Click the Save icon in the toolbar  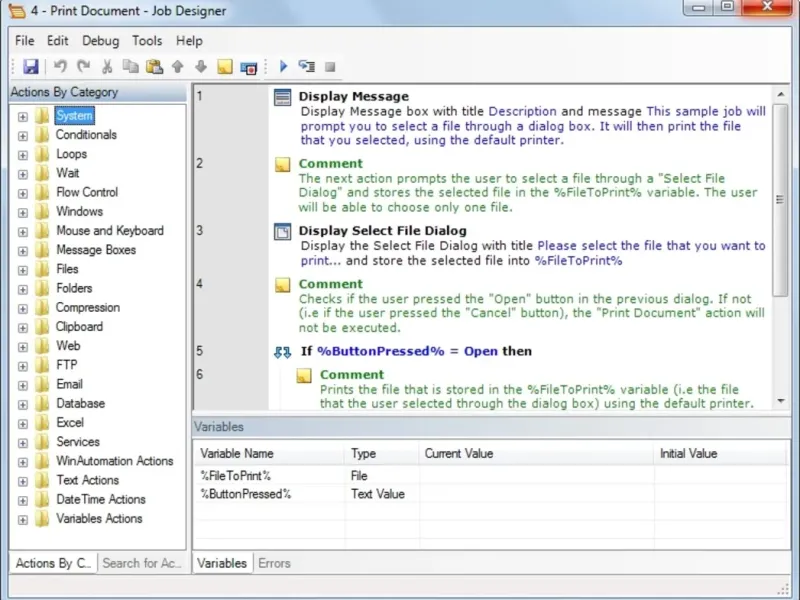coord(31,67)
